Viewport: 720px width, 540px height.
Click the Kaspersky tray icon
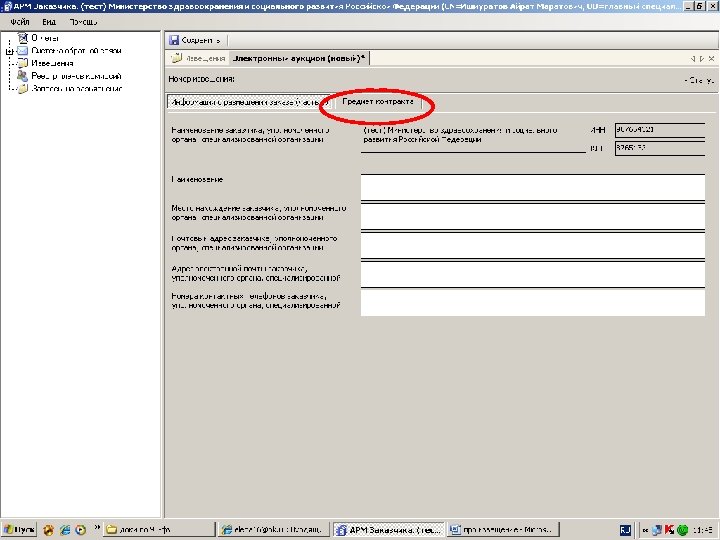coord(669,530)
